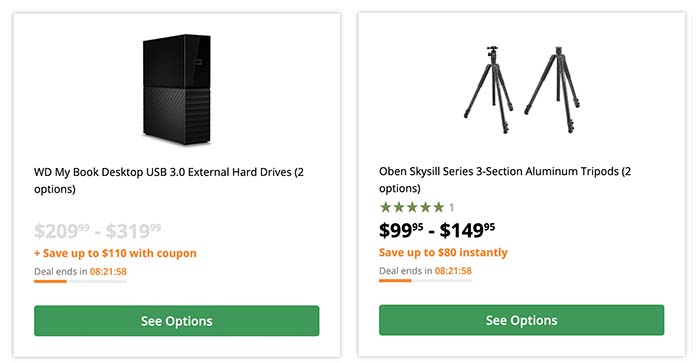Viewport: 700px width, 363px height.
Task: Click the fifth green star rating icon
Action: point(439,207)
